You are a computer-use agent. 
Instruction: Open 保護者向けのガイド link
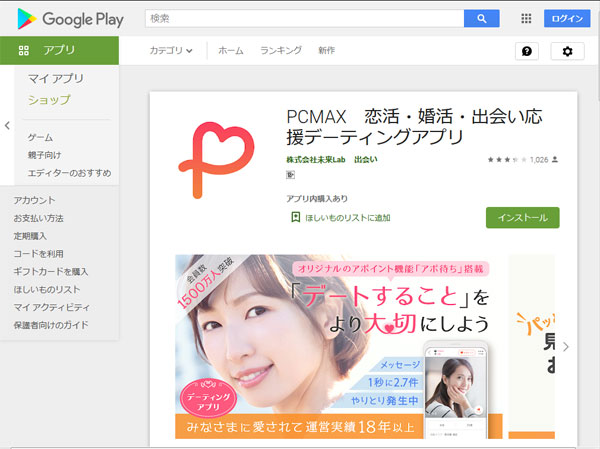(51, 325)
